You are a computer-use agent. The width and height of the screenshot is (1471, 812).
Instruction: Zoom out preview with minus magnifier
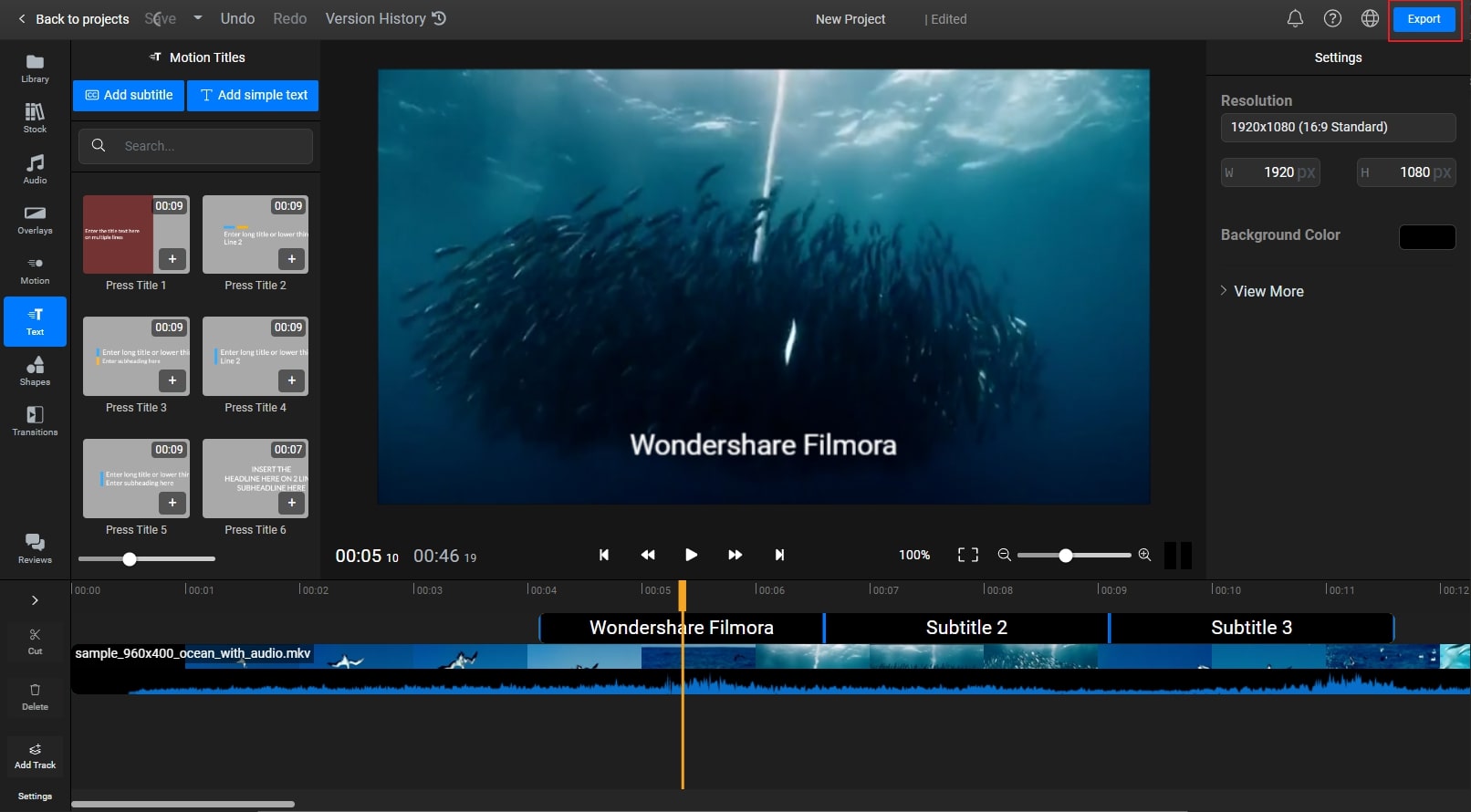point(1004,555)
